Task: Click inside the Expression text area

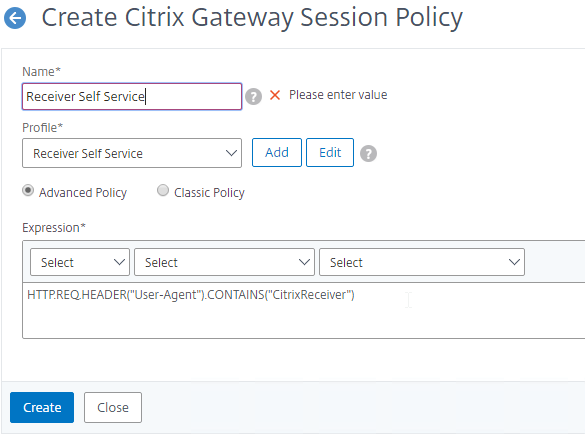Action: [304, 310]
